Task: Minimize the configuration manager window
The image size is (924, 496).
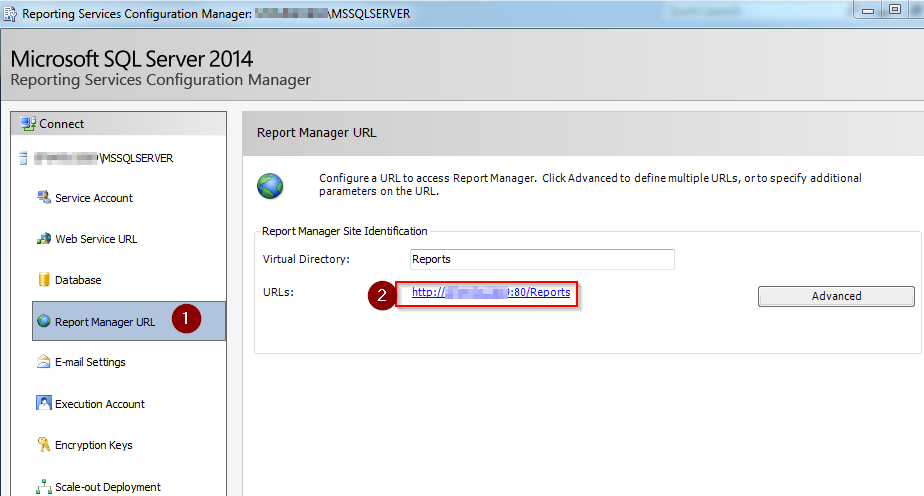Action: click(867, 10)
